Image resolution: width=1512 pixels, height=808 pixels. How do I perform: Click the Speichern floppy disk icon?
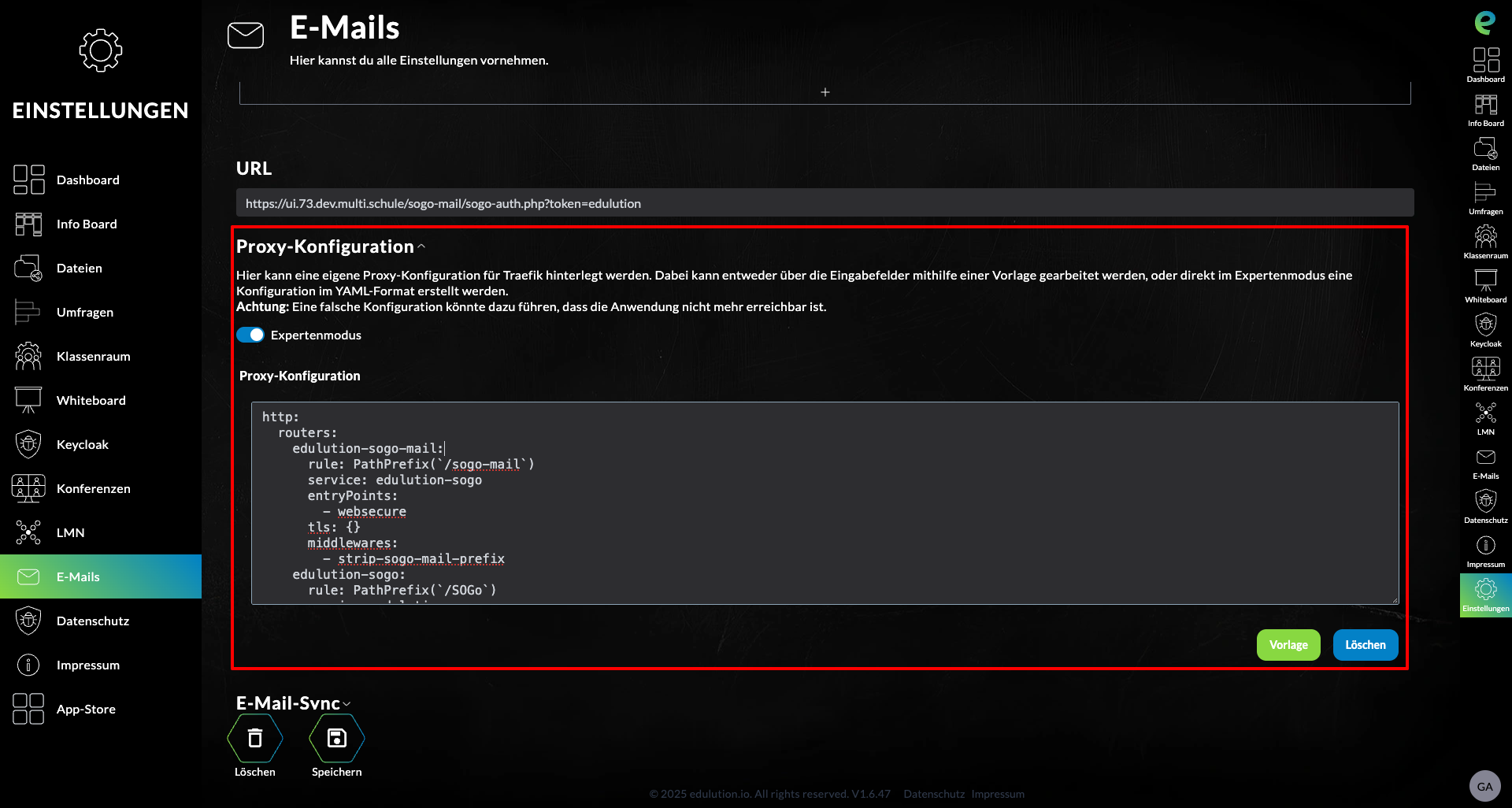point(336,739)
